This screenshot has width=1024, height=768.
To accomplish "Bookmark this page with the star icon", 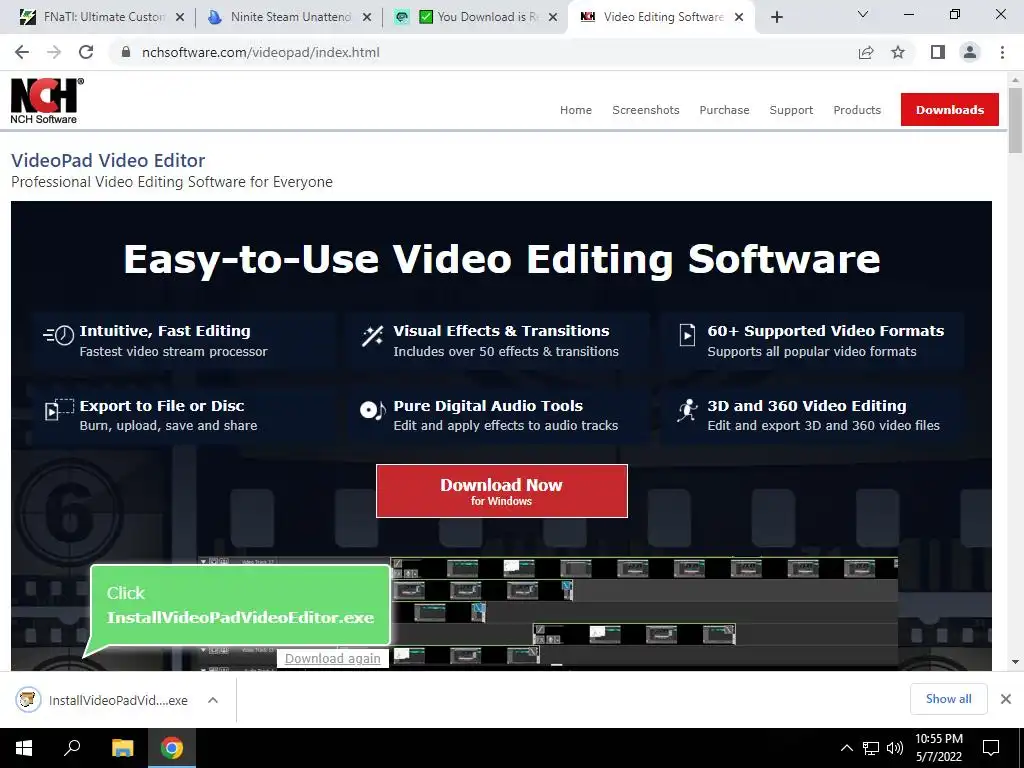I will coord(898,52).
